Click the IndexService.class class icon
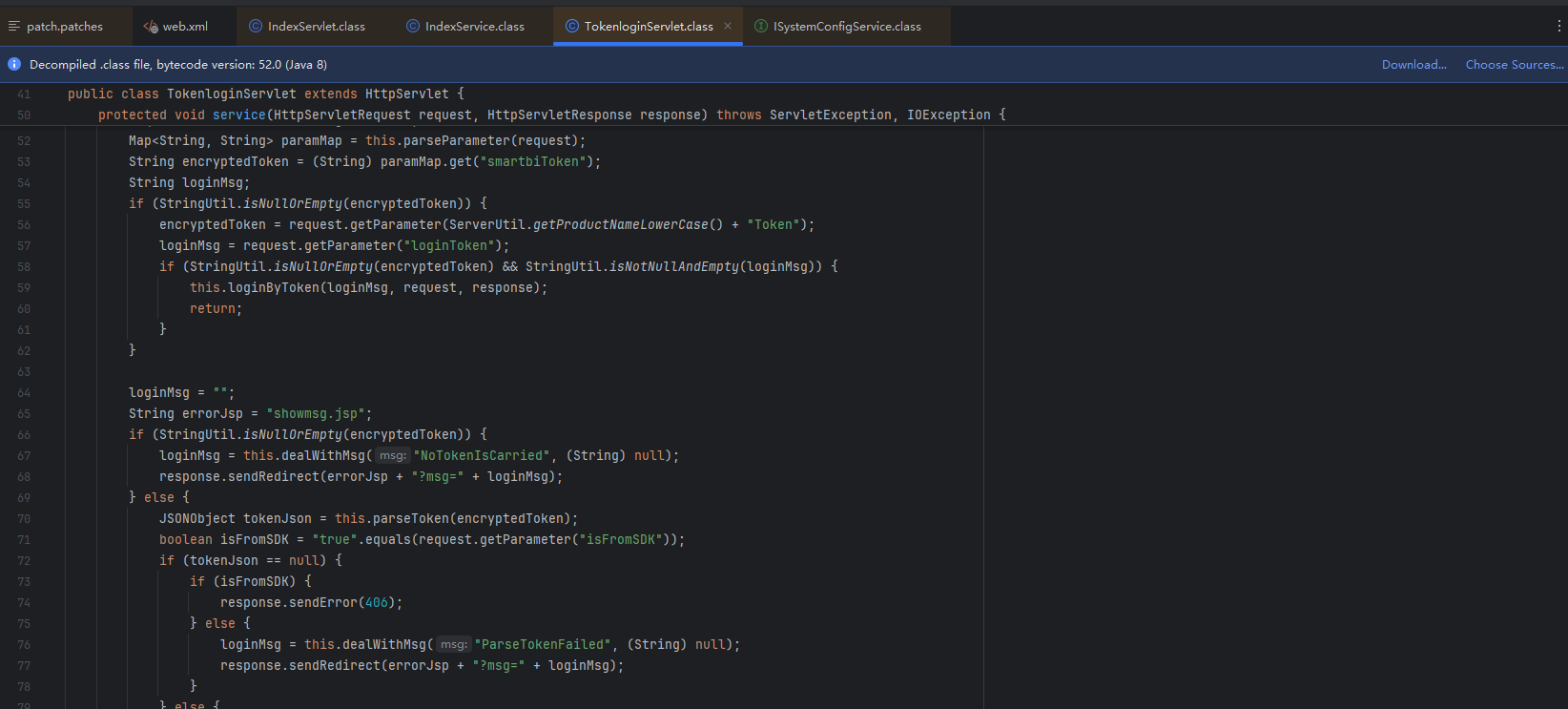The image size is (1568, 709). (413, 26)
